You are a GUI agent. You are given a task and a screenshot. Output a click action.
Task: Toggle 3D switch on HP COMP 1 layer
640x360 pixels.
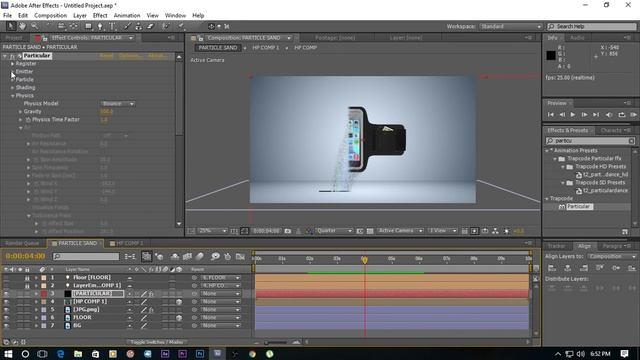pos(179,302)
